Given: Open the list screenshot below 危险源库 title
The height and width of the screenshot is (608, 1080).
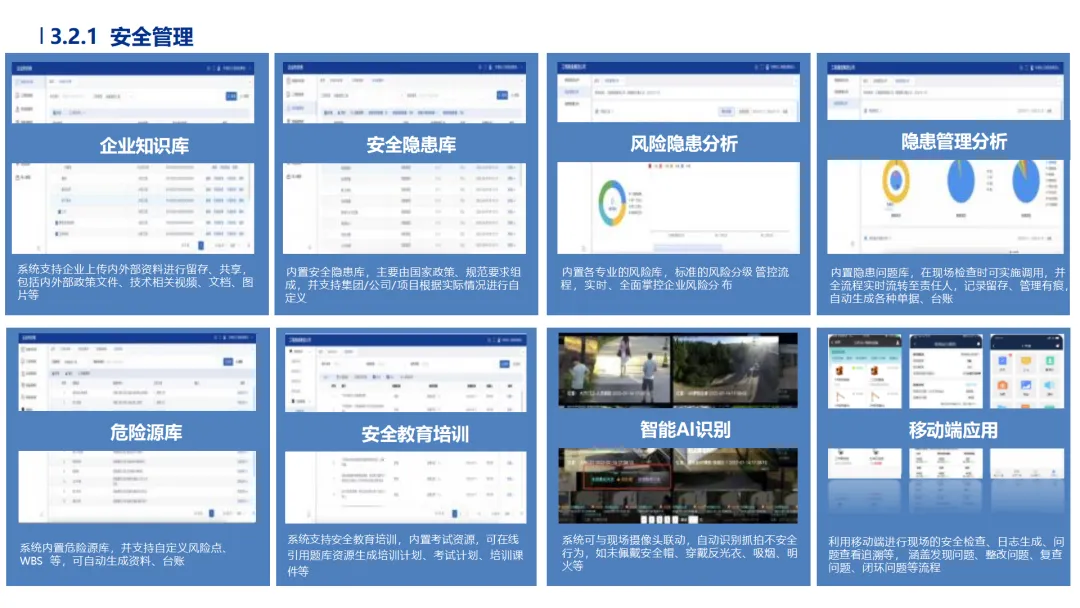Looking at the screenshot, I should coord(137,487).
